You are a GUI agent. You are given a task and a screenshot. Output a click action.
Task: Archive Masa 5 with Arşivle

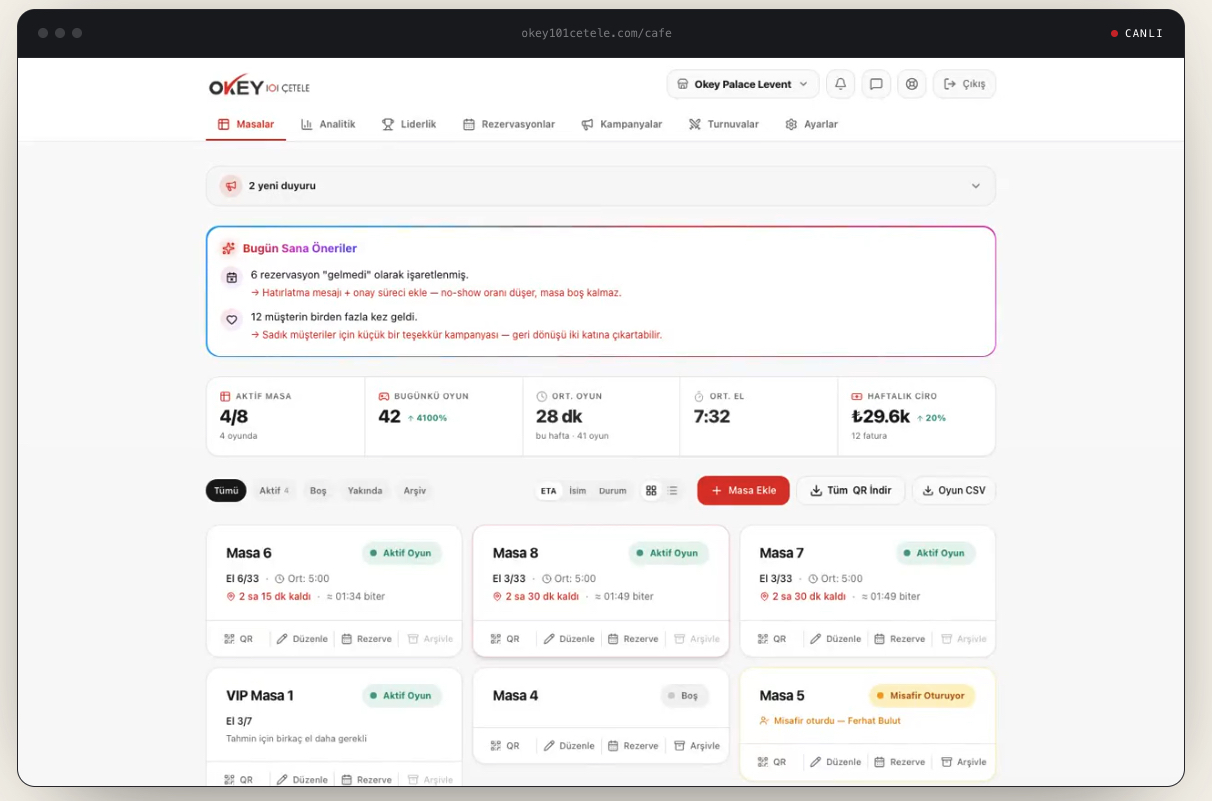click(x=964, y=762)
